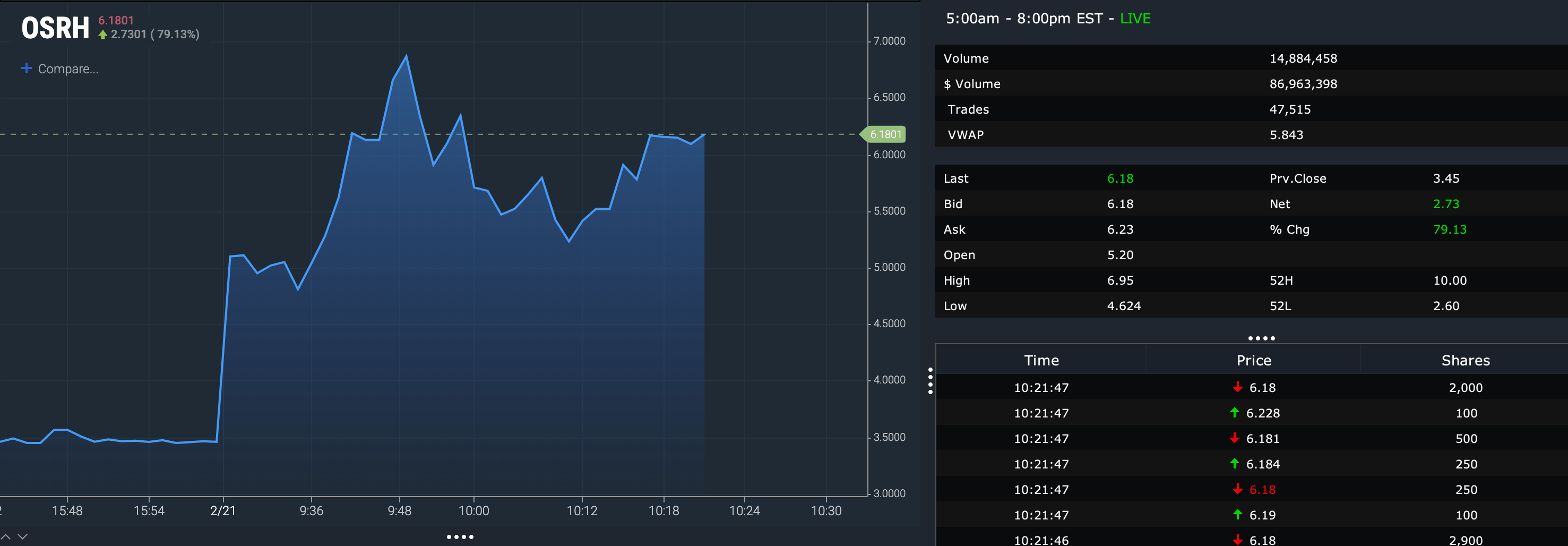Click the OSRH ticker symbol title

coord(55,28)
